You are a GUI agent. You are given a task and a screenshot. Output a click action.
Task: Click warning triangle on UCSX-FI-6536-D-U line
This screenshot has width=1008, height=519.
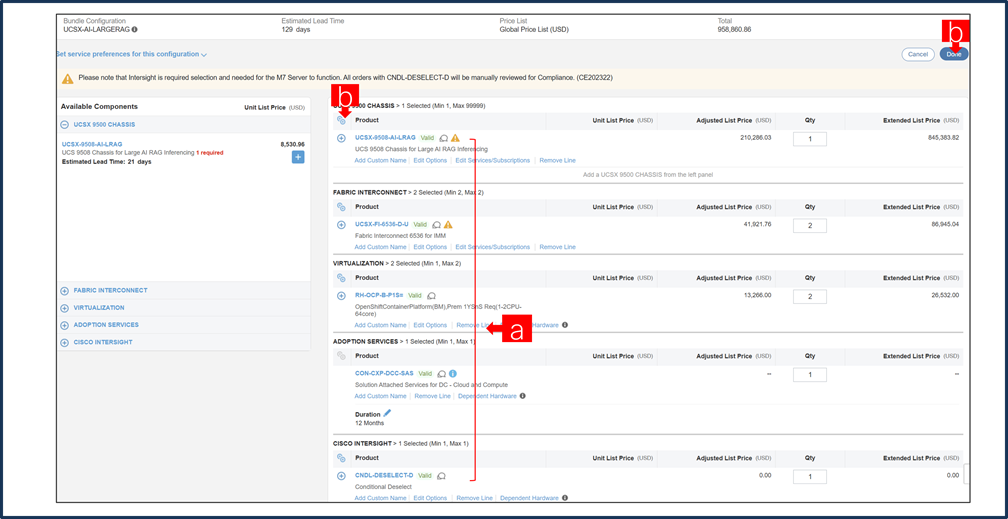point(448,224)
